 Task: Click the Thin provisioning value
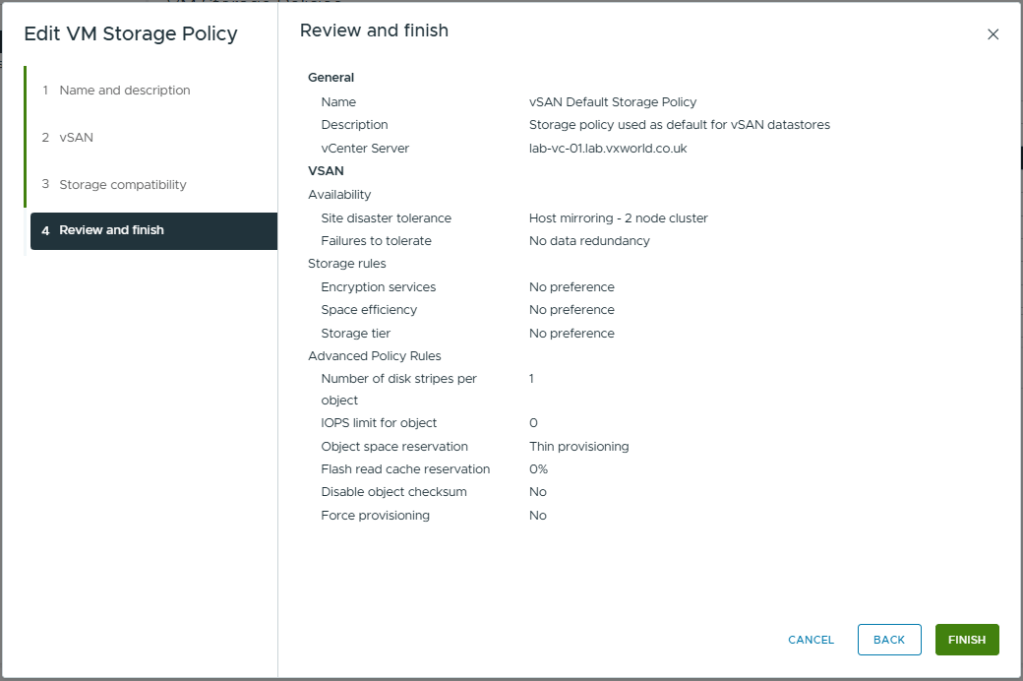pyautogui.click(x=578, y=447)
